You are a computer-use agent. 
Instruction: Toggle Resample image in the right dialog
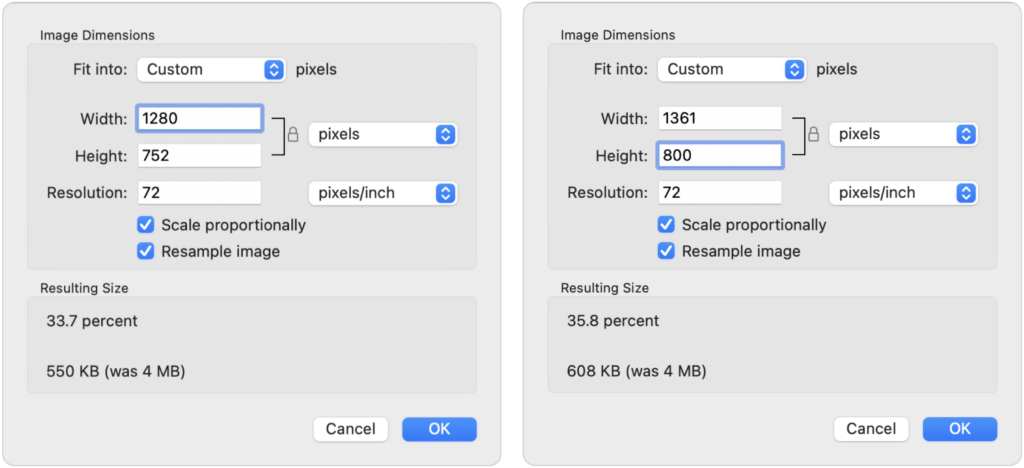(x=667, y=251)
